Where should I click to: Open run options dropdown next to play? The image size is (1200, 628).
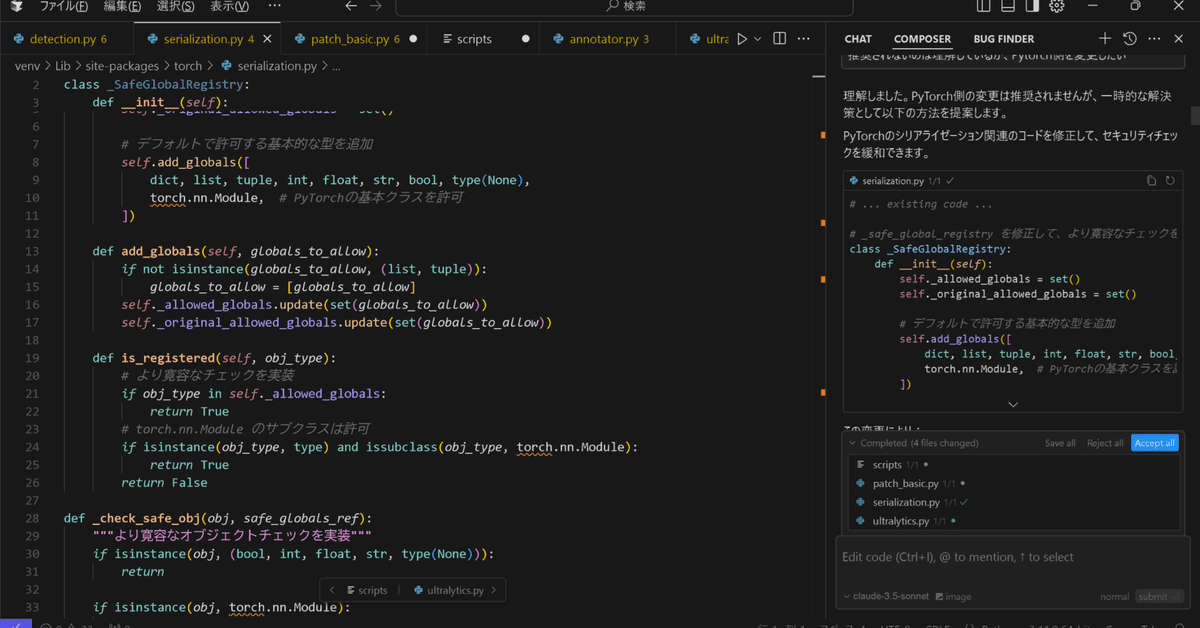click(x=757, y=39)
